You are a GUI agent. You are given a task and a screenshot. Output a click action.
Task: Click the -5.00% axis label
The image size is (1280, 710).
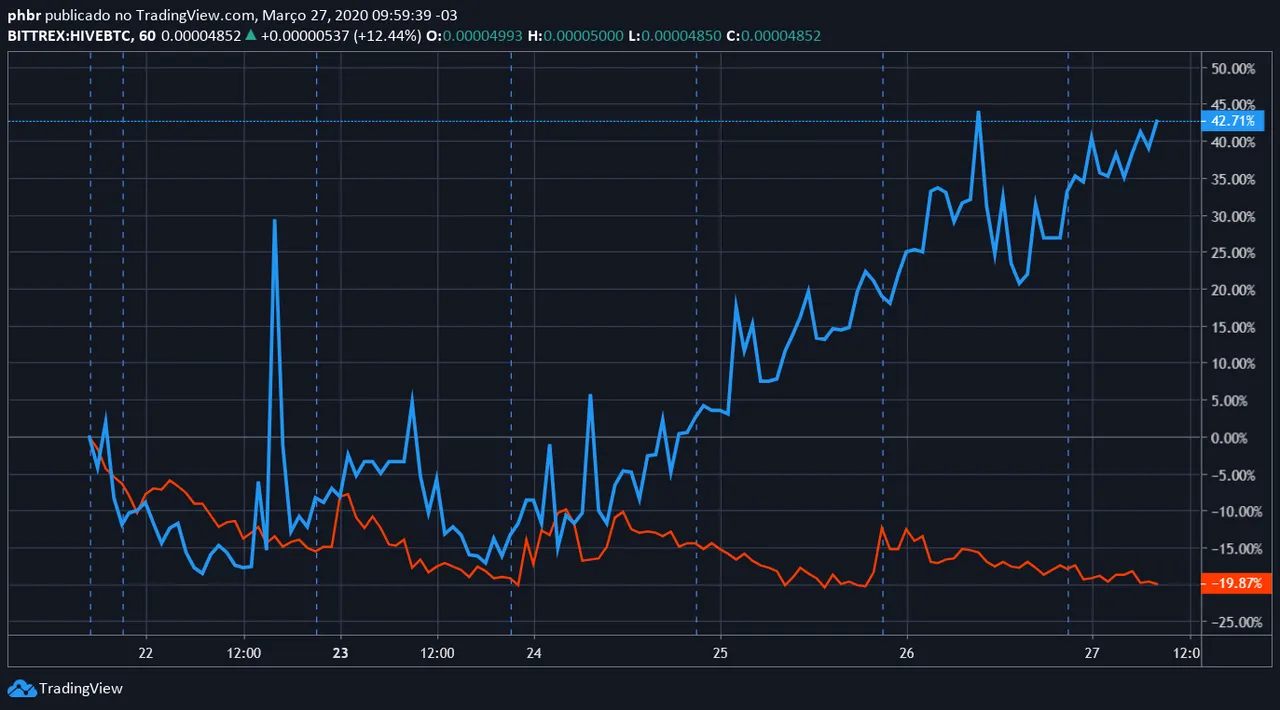click(x=1234, y=475)
